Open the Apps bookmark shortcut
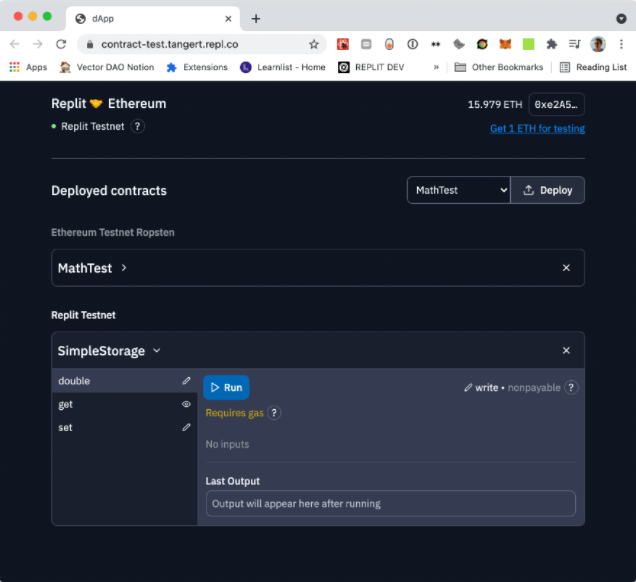 point(28,67)
